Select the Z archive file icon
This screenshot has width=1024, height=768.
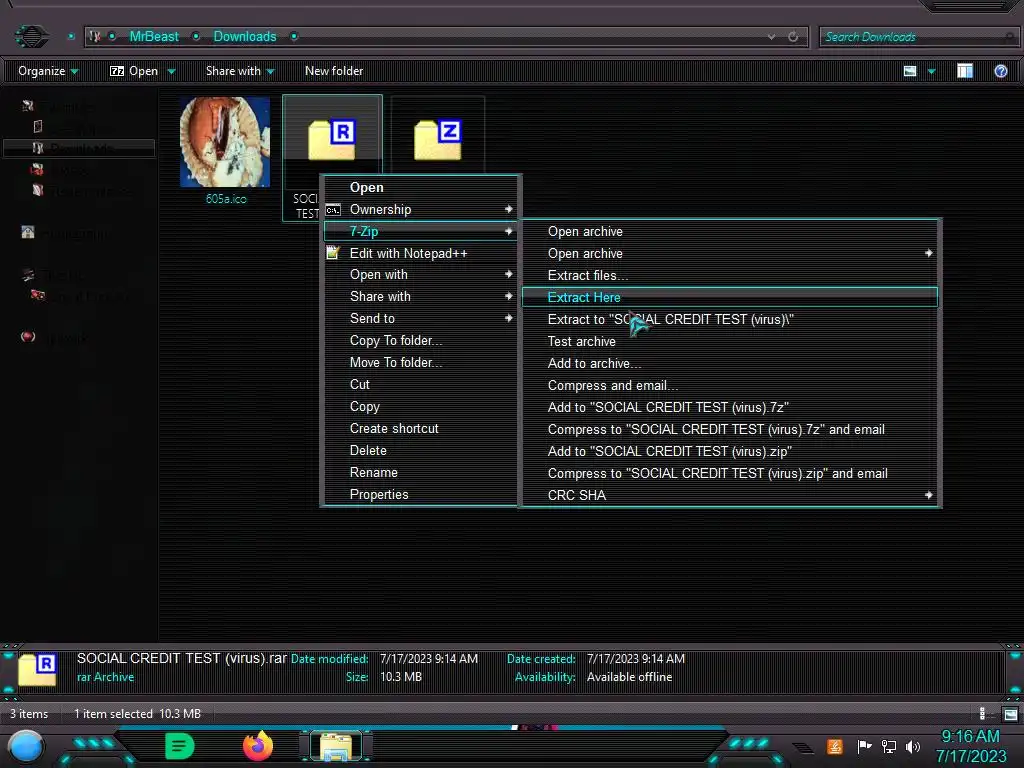(x=438, y=139)
